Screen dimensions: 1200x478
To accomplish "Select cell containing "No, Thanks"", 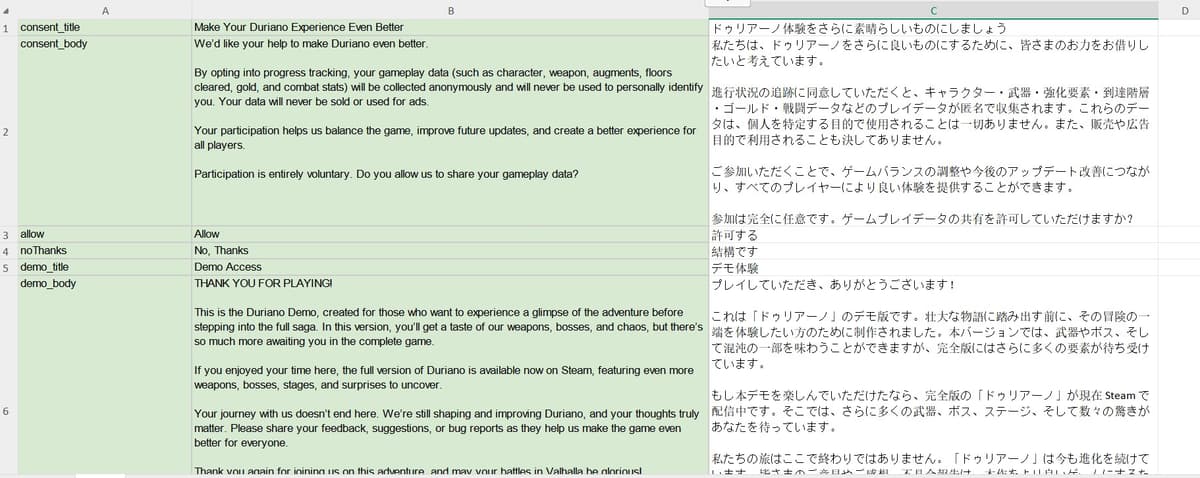I will click(x=450, y=251).
